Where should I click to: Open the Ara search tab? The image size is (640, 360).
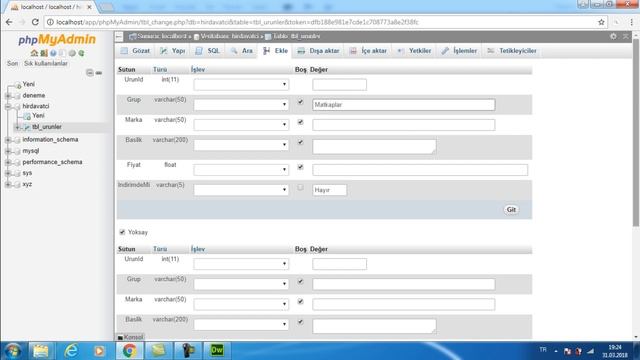coord(242,51)
